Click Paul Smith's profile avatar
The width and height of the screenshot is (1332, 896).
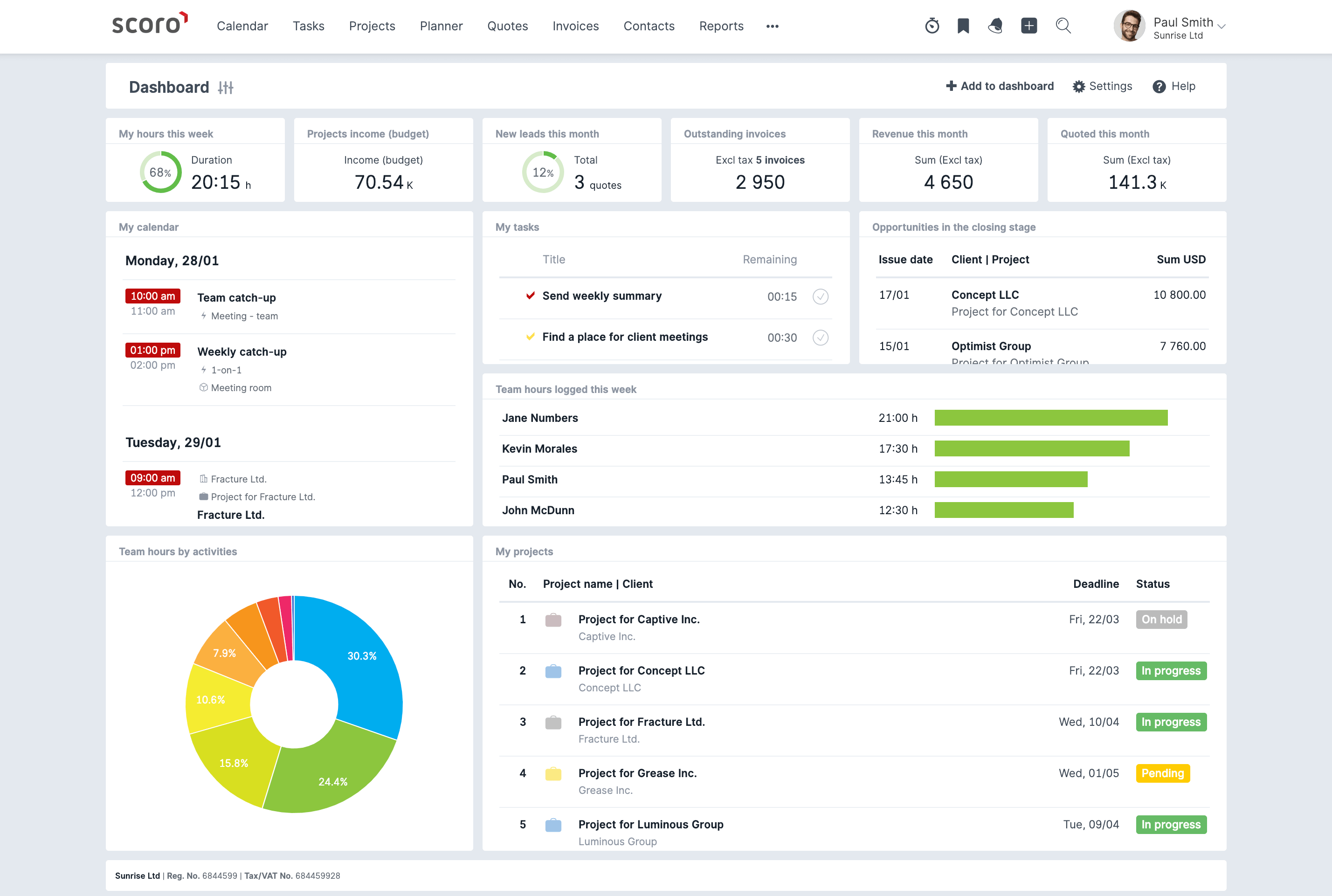(x=1129, y=26)
